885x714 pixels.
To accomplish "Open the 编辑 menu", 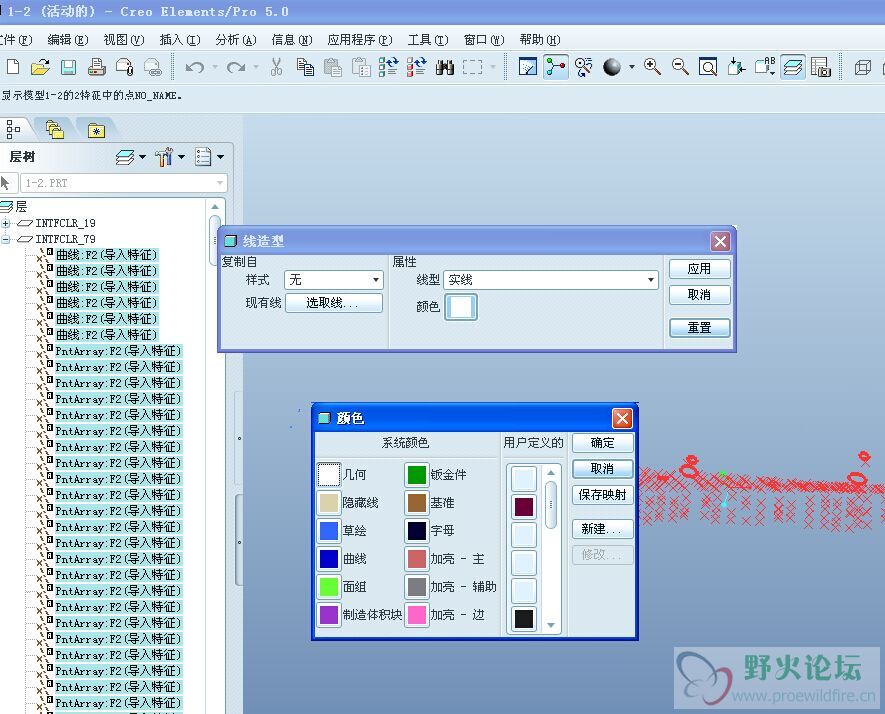I will coord(68,40).
